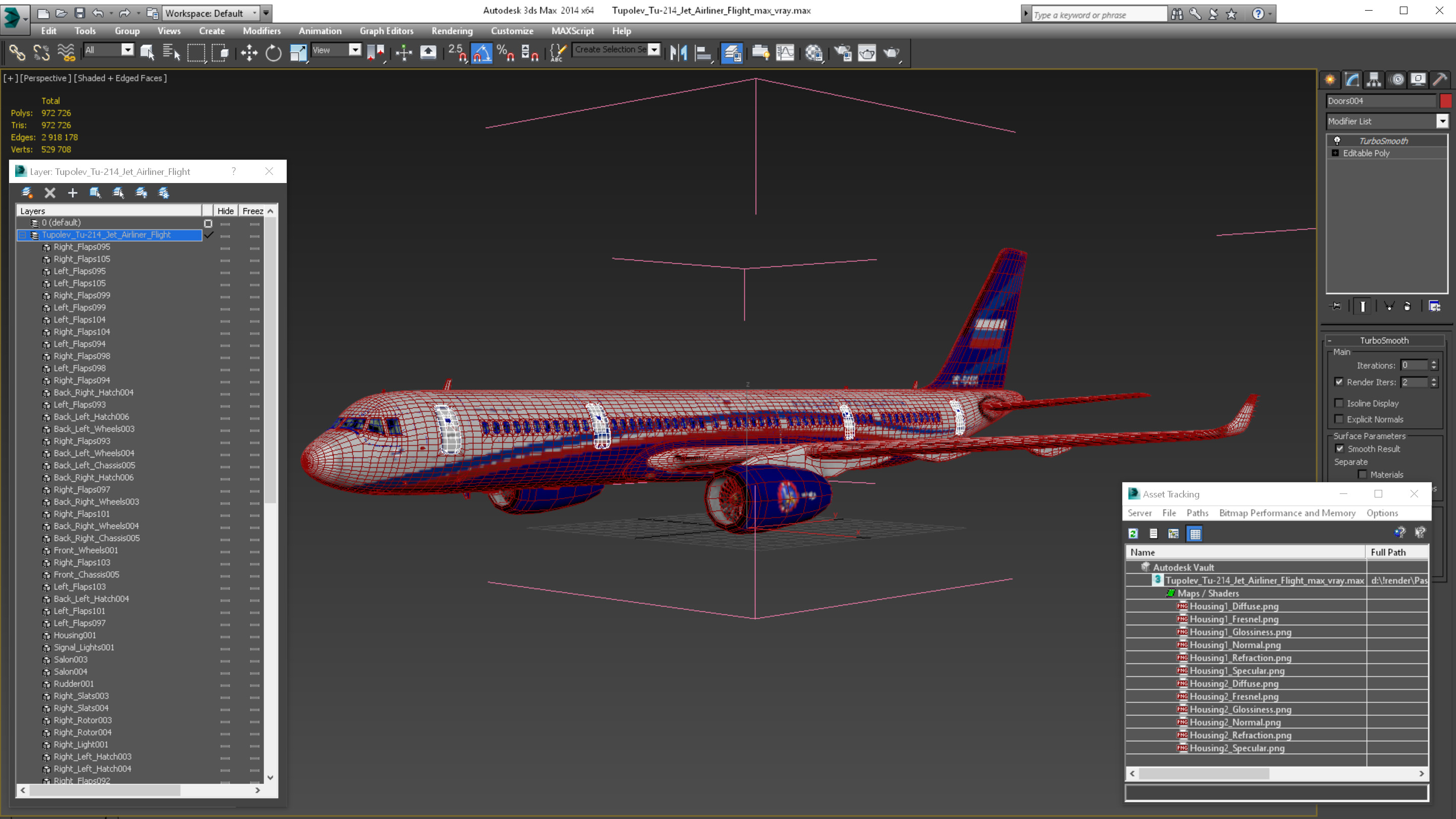Click the Freez column header
Screen dimensions: 1456x819
click(253, 211)
